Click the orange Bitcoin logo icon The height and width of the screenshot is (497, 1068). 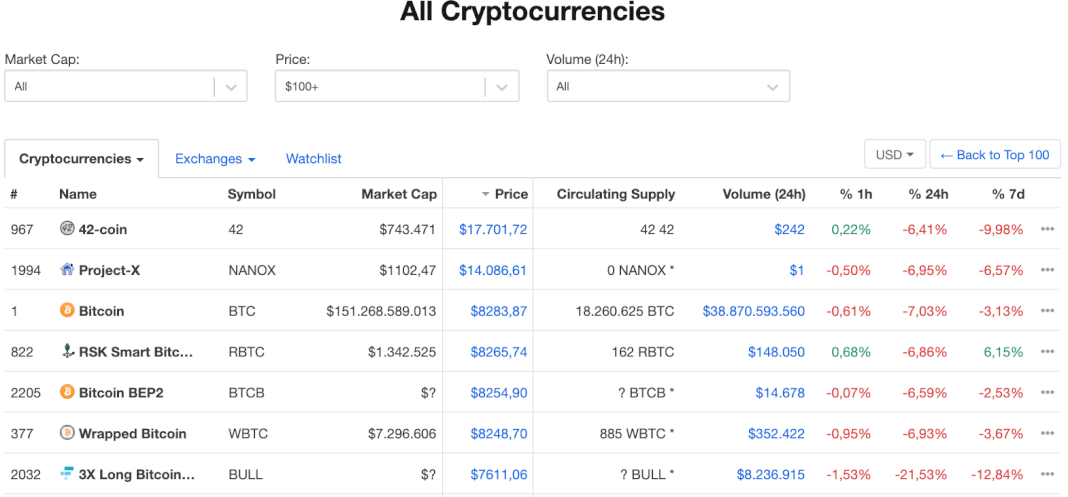(67, 310)
